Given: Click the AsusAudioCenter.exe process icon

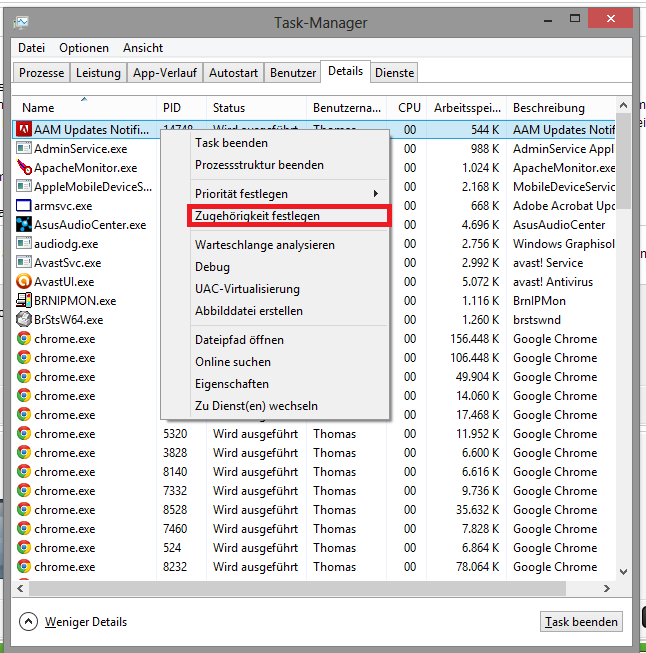Looking at the screenshot, I should (24, 225).
